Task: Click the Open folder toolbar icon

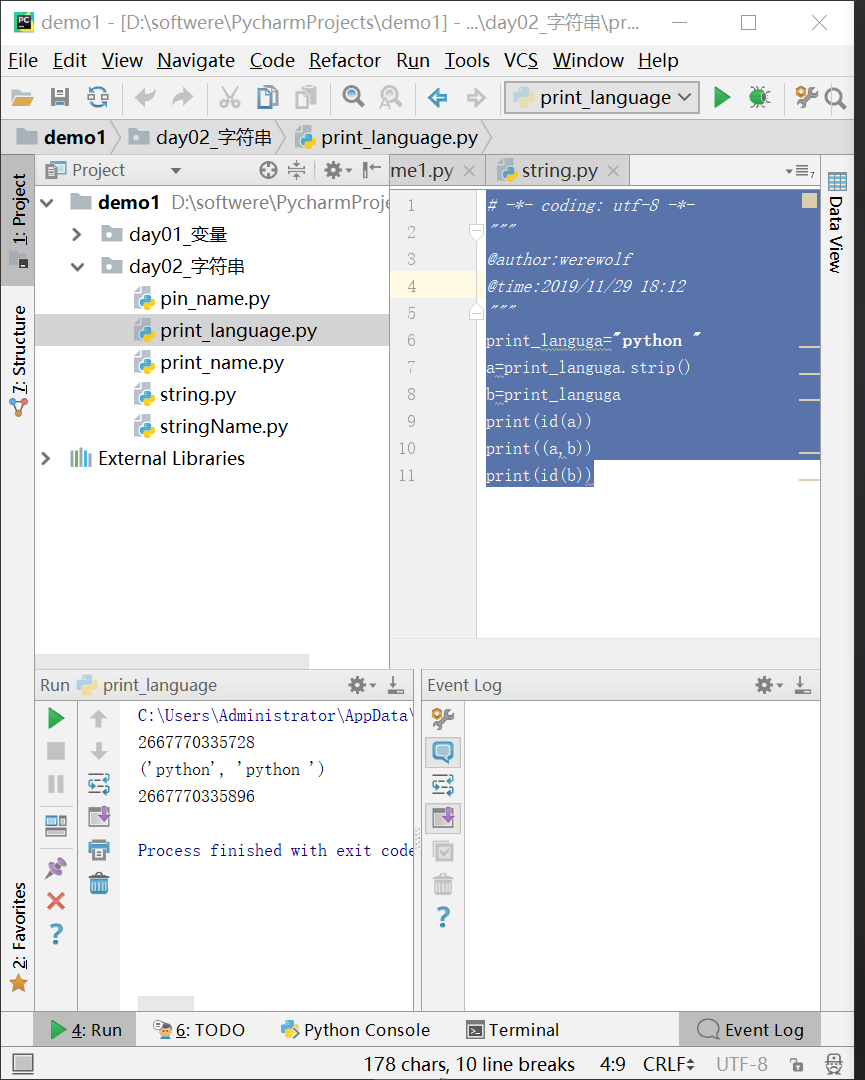Action: 22,97
